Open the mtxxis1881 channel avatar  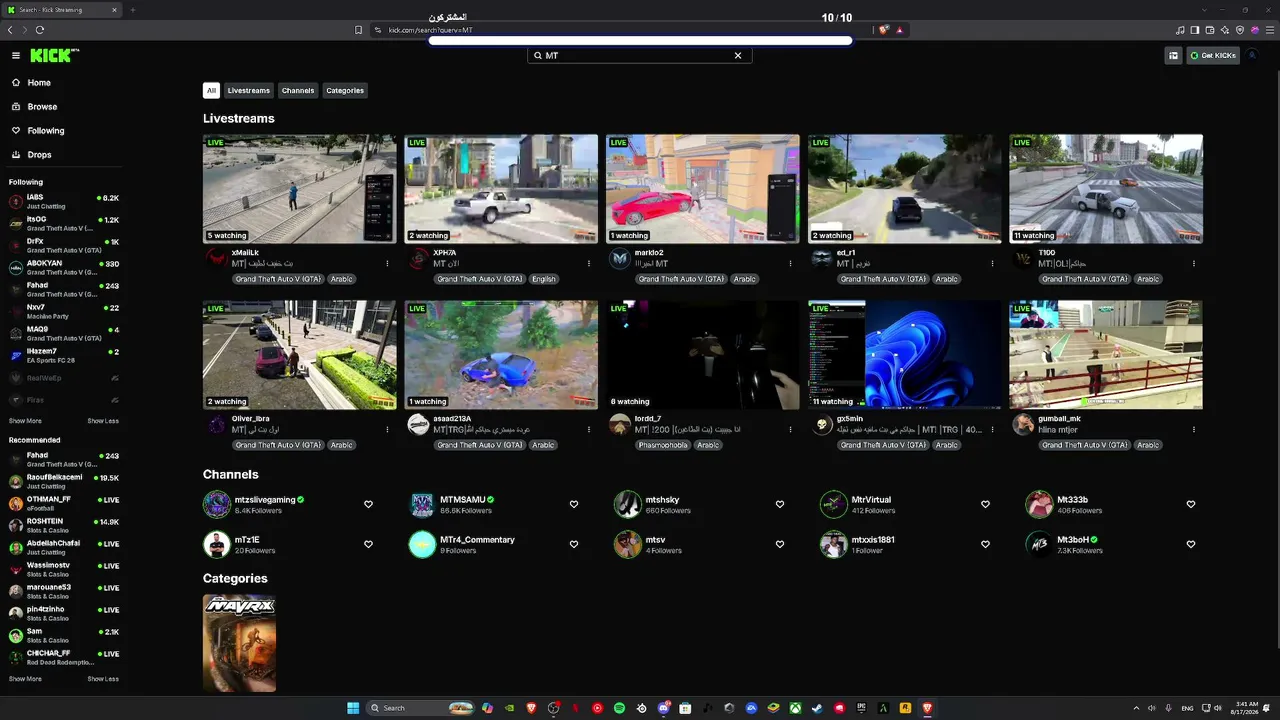coord(833,544)
